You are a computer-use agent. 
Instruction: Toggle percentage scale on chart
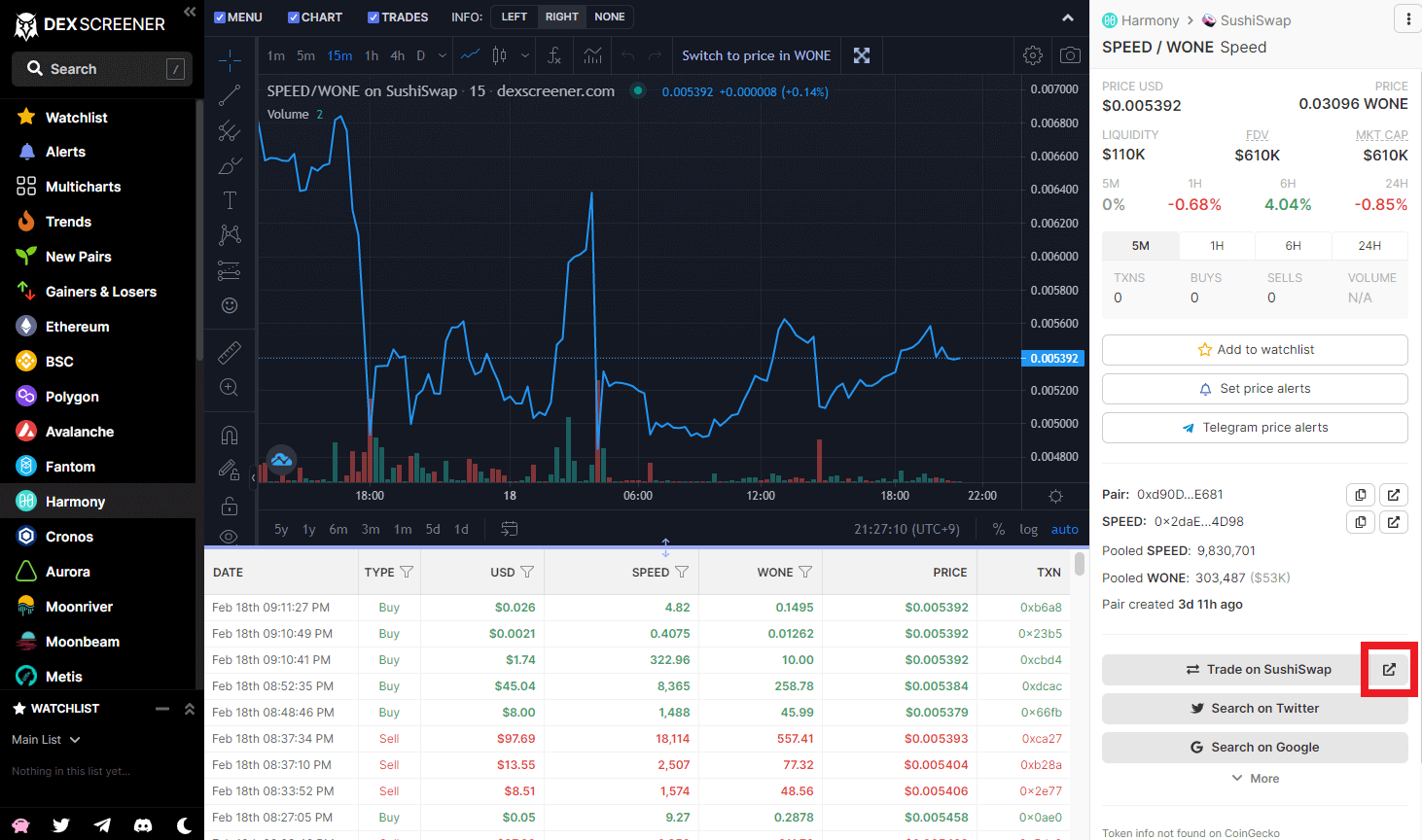[x=999, y=529]
